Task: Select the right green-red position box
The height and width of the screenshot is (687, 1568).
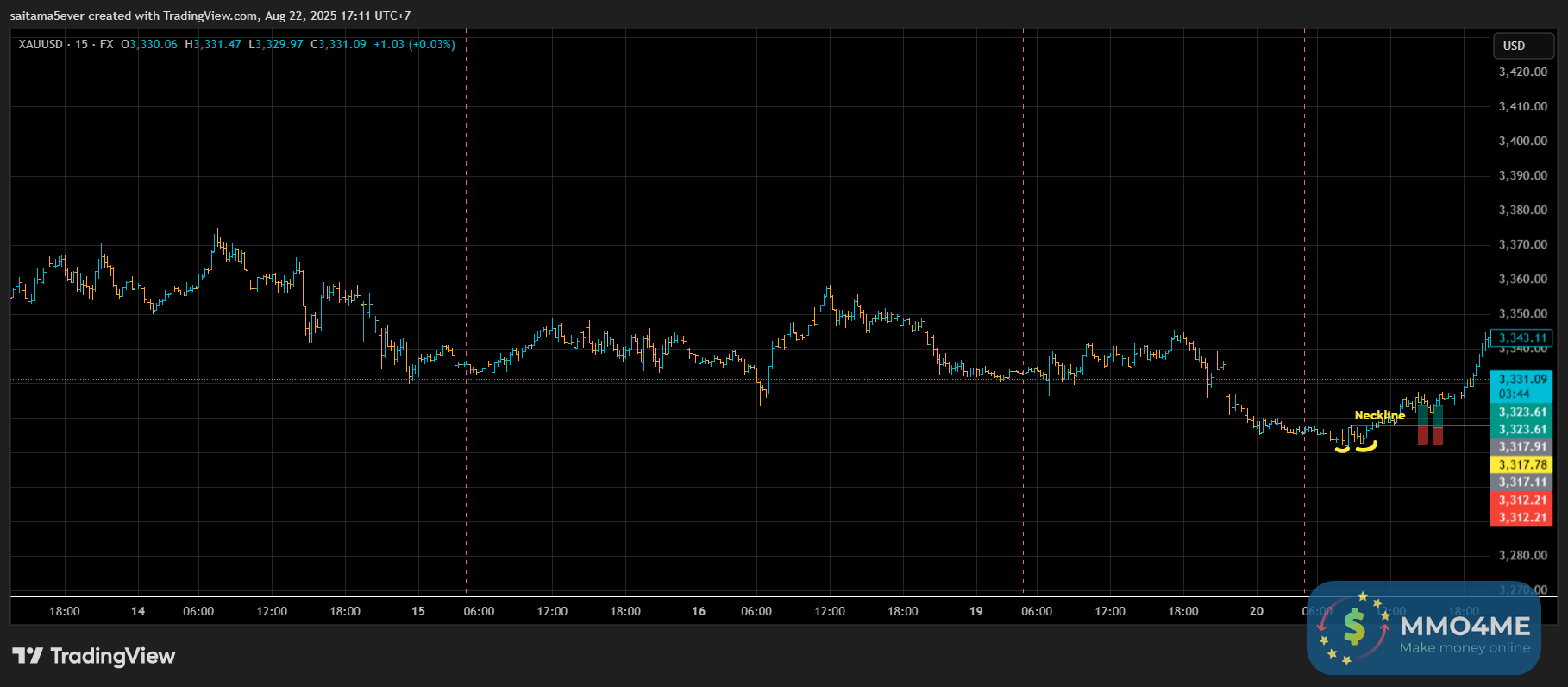Action: click(1438, 425)
